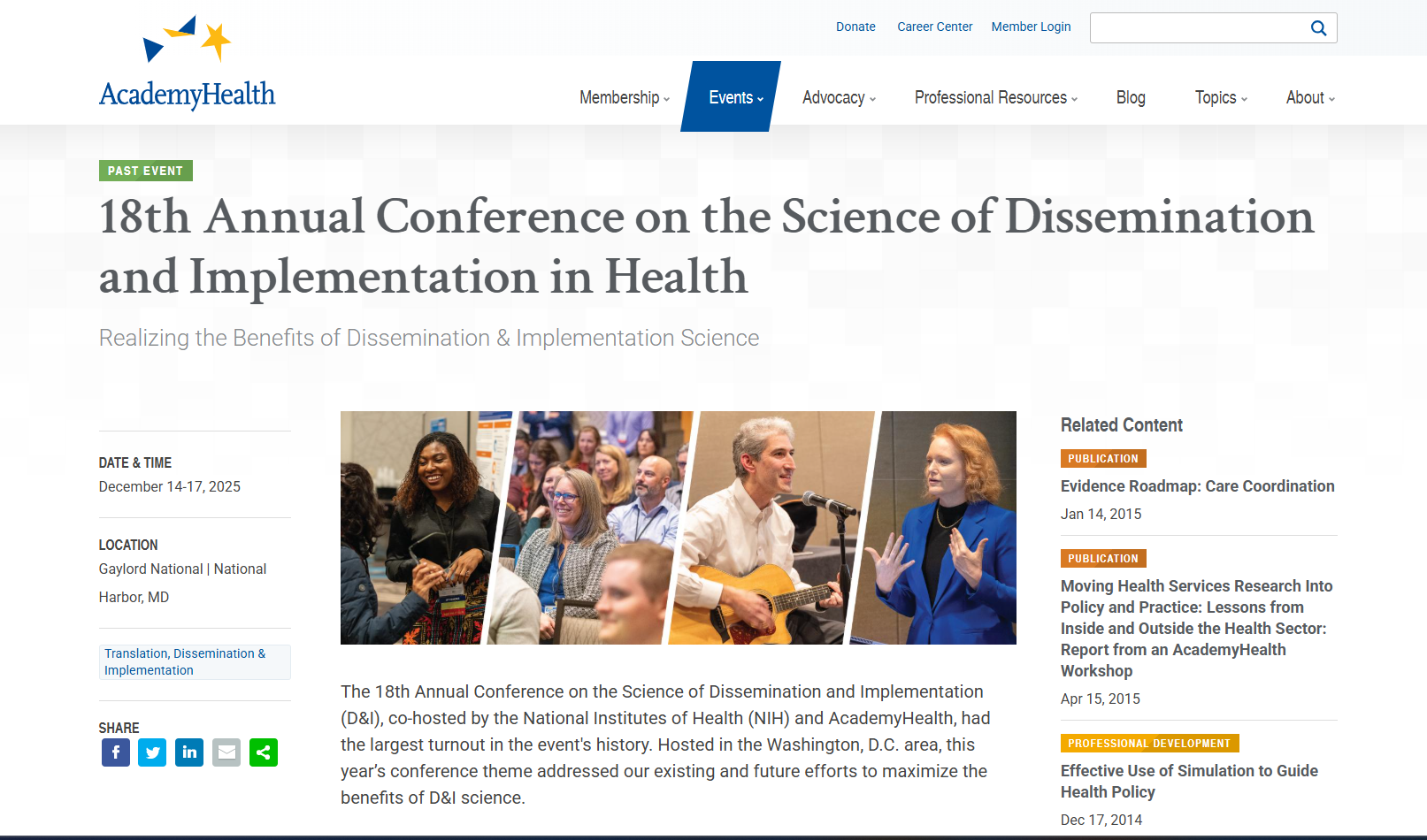This screenshot has height=840, width=1427.
Task: Open the Translation, Dissemination & Implementation tag
Action: (185, 661)
